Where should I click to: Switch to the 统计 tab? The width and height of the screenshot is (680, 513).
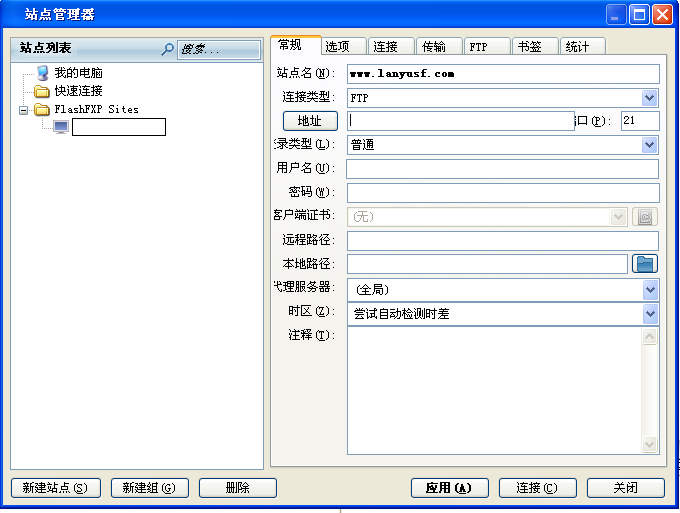click(x=583, y=46)
